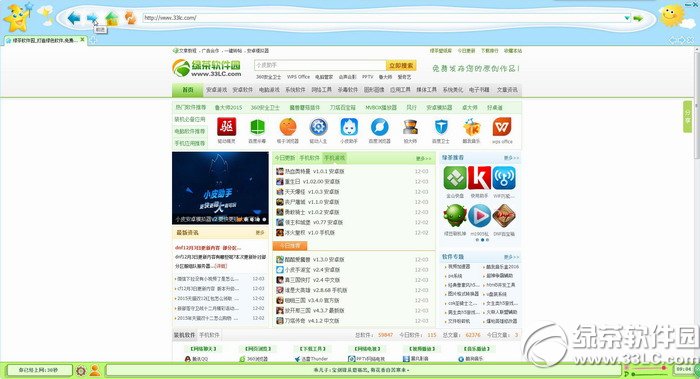Click the yellow 立即搜索 search button
The height and width of the screenshot is (379, 700).
point(401,65)
